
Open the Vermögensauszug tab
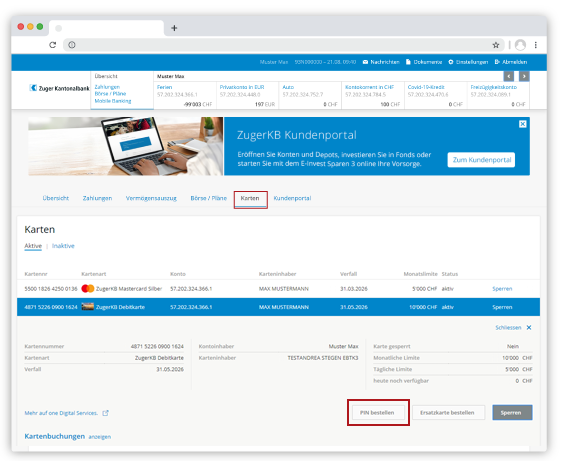point(151,198)
